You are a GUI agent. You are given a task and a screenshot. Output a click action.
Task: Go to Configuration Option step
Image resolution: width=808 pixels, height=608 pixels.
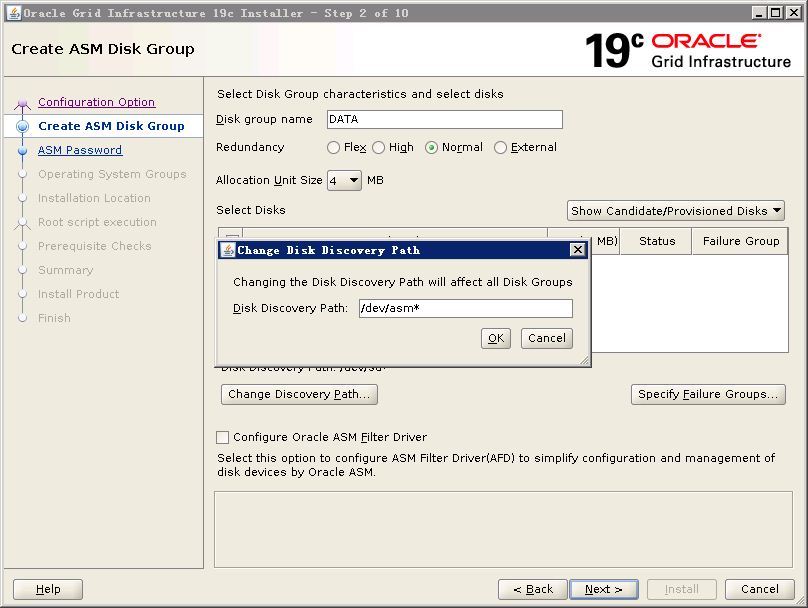tap(96, 102)
